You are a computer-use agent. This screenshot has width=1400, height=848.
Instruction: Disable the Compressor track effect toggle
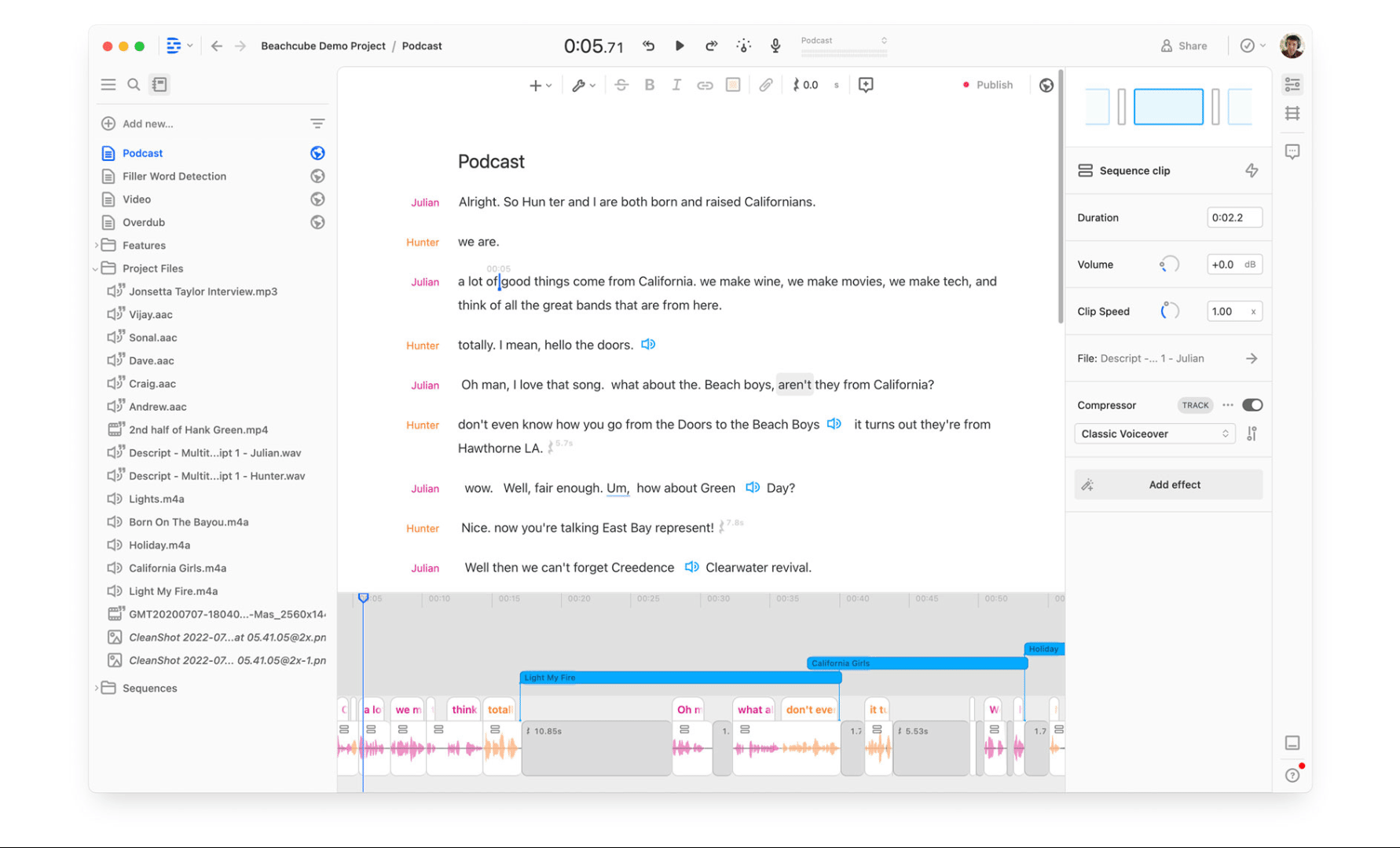(1252, 404)
